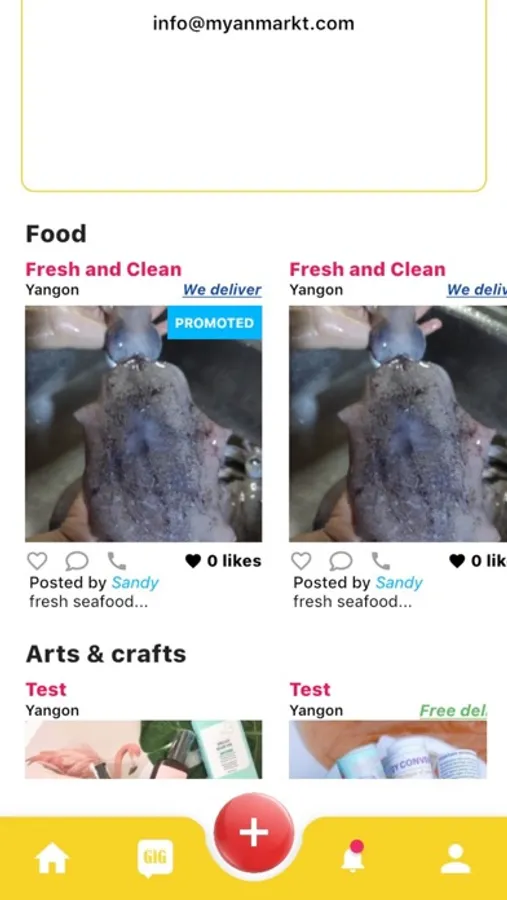Open the promoted seafood post image
The height and width of the screenshot is (900, 507).
point(144,424)
